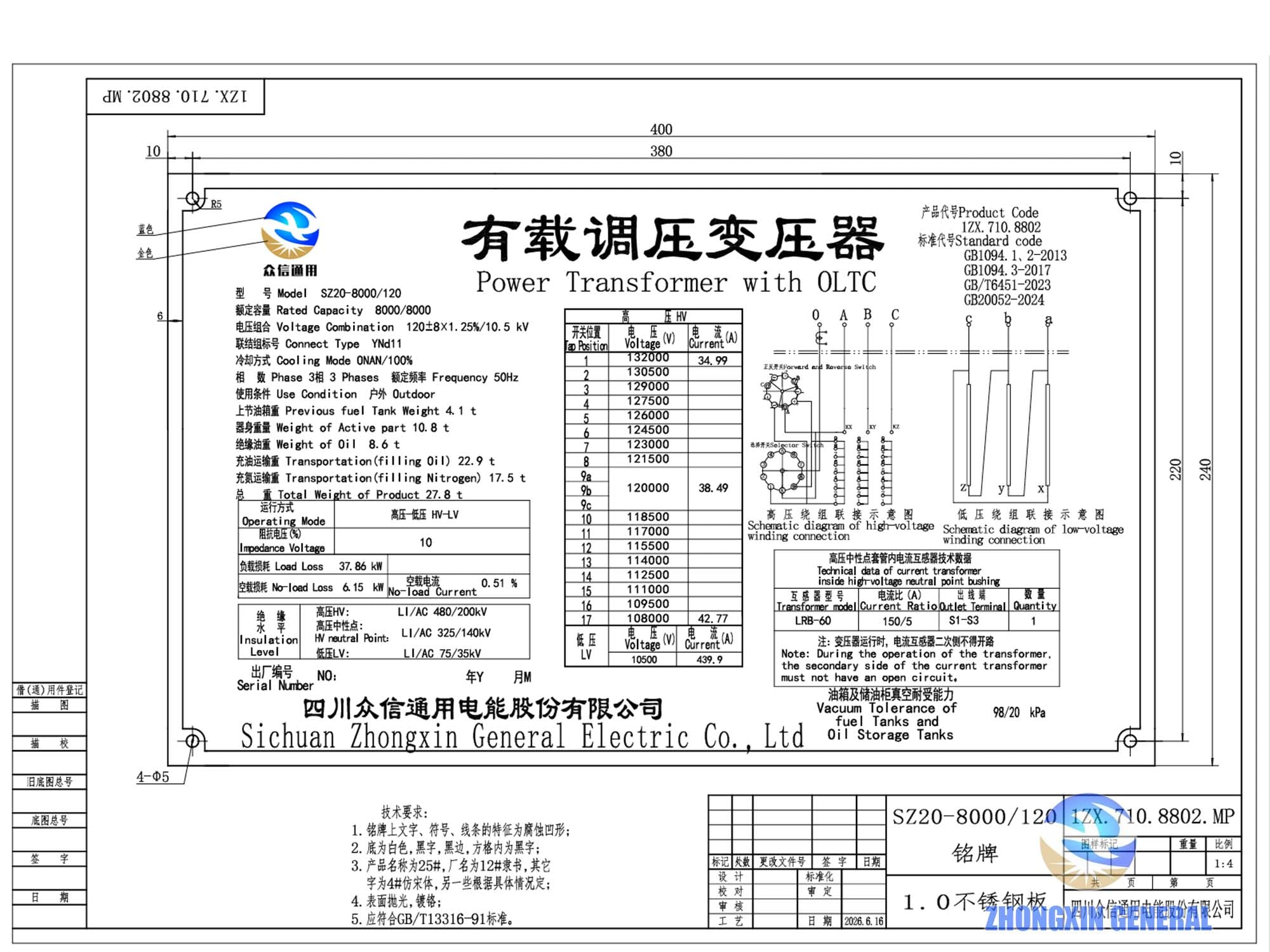Click the Cooling Mode 'ONAN/100%' line
1270x952 pixels.
point(324,360)
